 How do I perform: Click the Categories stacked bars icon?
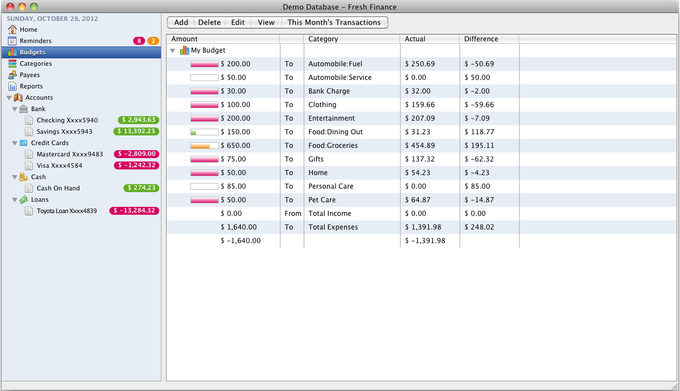12,63
